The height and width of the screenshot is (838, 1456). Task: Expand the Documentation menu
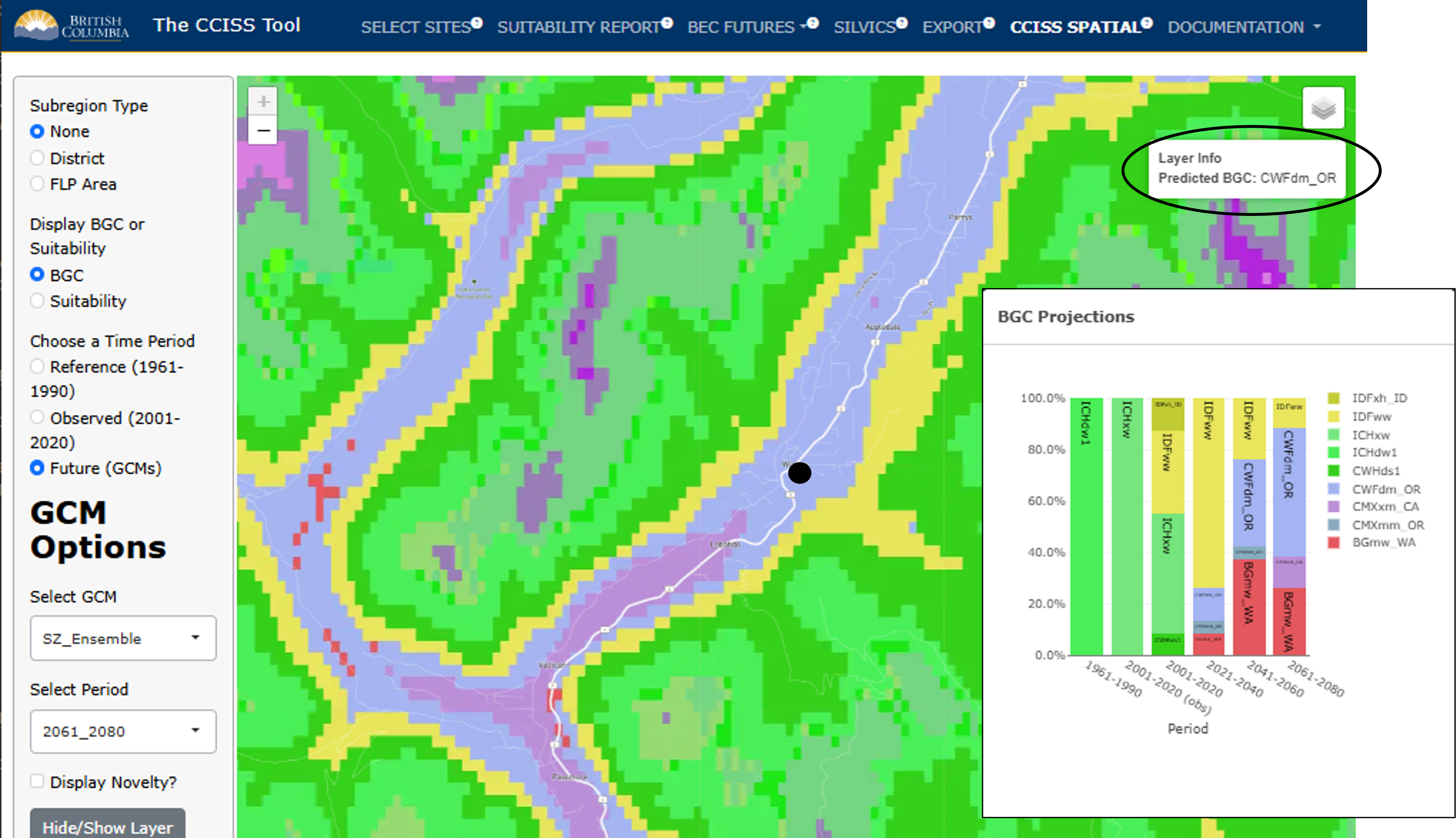click(x=1244, y=27)
